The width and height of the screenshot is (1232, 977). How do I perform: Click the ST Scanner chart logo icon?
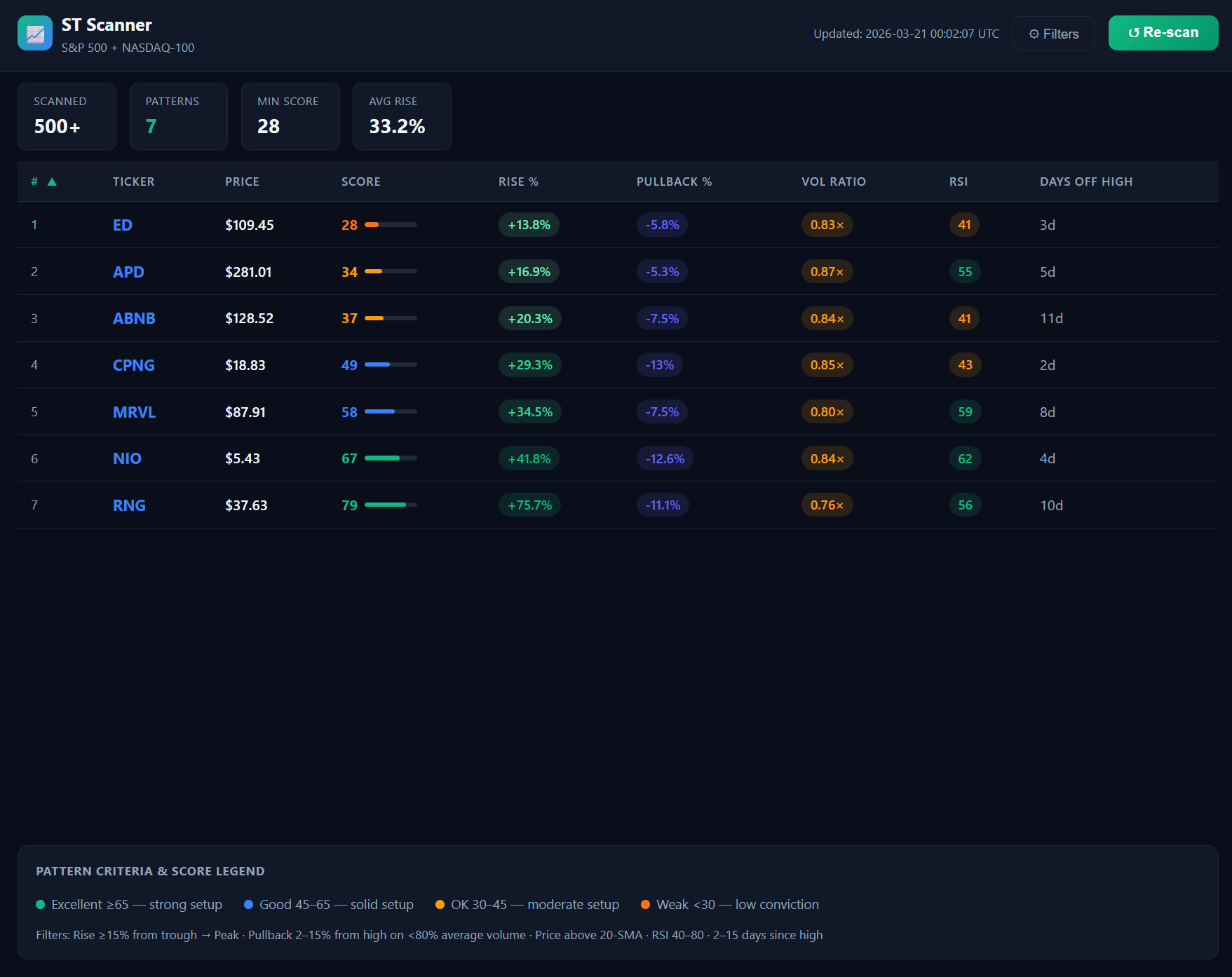(x=35, y=33)
